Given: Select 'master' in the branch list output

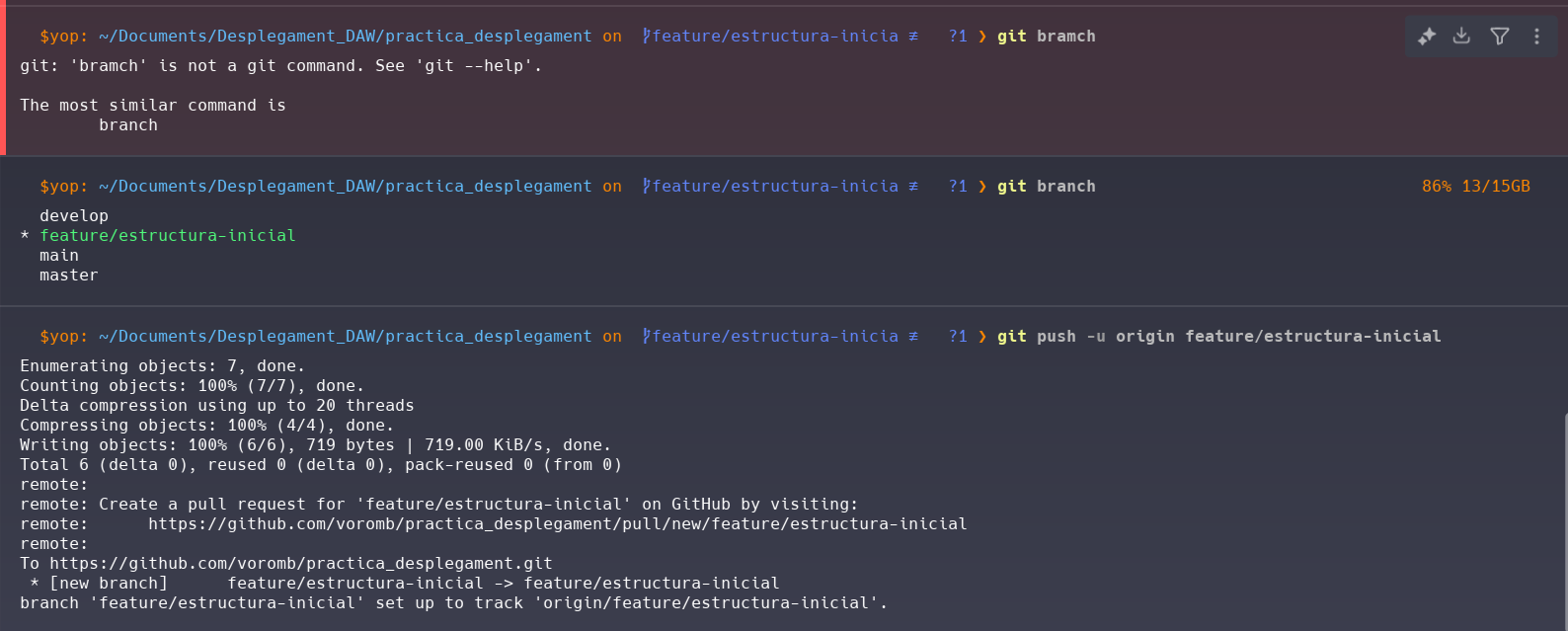Looking at the screenshot, I should pos(69,276).
